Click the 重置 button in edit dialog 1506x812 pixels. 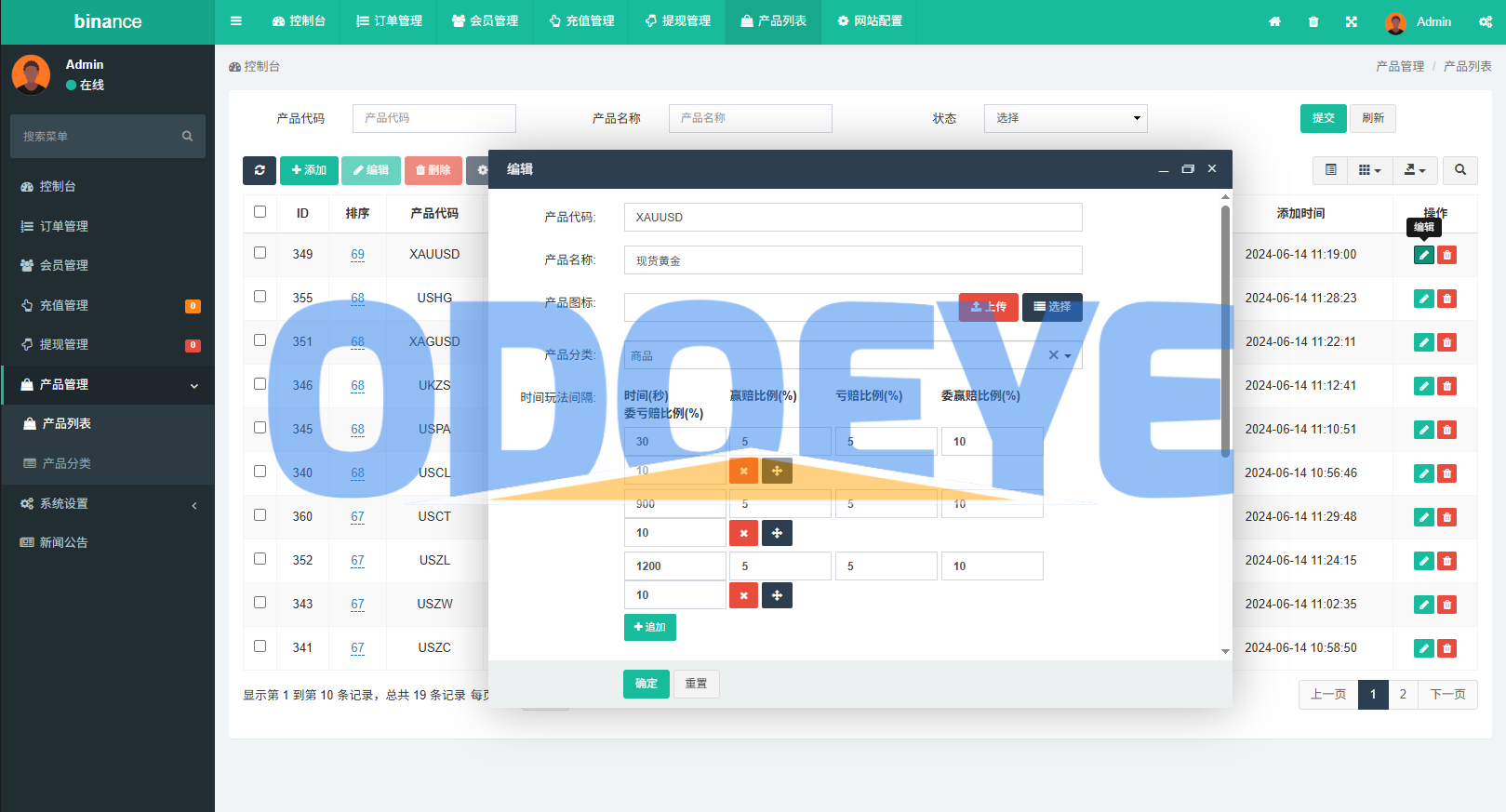[x=696, y=684]
